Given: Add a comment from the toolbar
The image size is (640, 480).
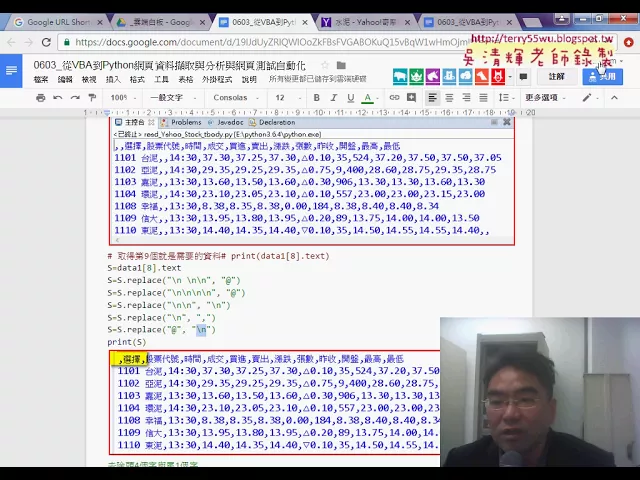Looking at the screenshot, I should [411, 98].
